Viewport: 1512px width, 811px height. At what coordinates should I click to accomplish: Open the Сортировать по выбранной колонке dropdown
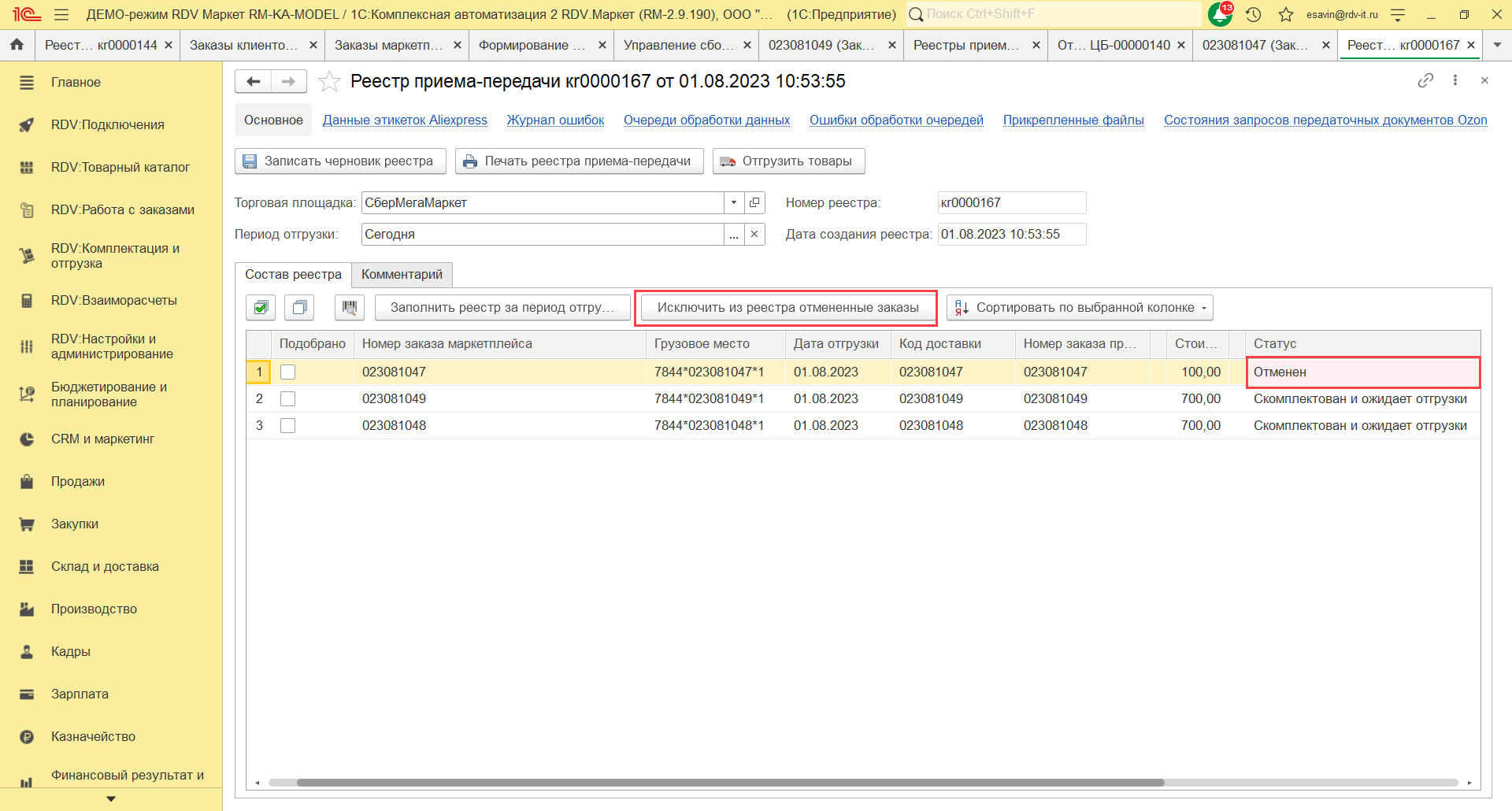tap(1080, 307)
